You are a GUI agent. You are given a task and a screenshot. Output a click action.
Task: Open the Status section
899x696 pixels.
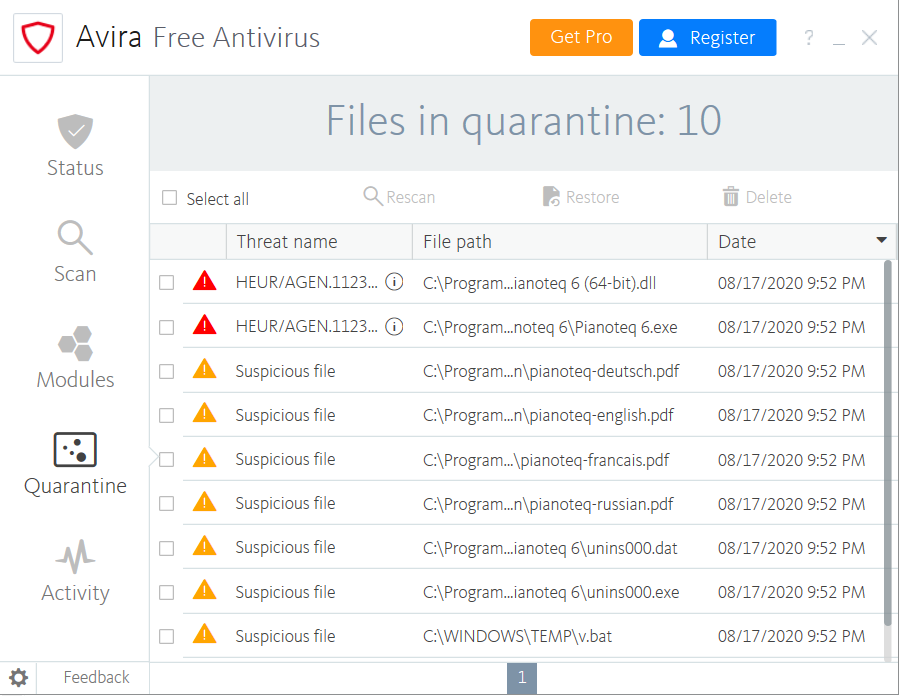[x=75, y=146]
